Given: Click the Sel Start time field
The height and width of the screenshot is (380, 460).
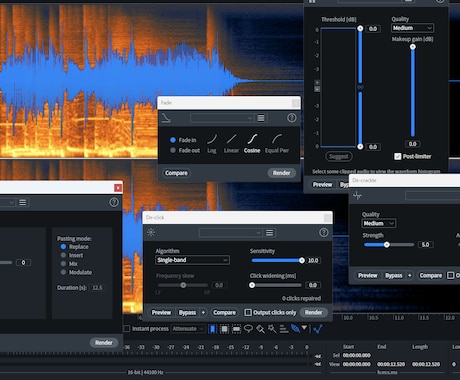Looking at the screenshot, I should tap(356, 355).
